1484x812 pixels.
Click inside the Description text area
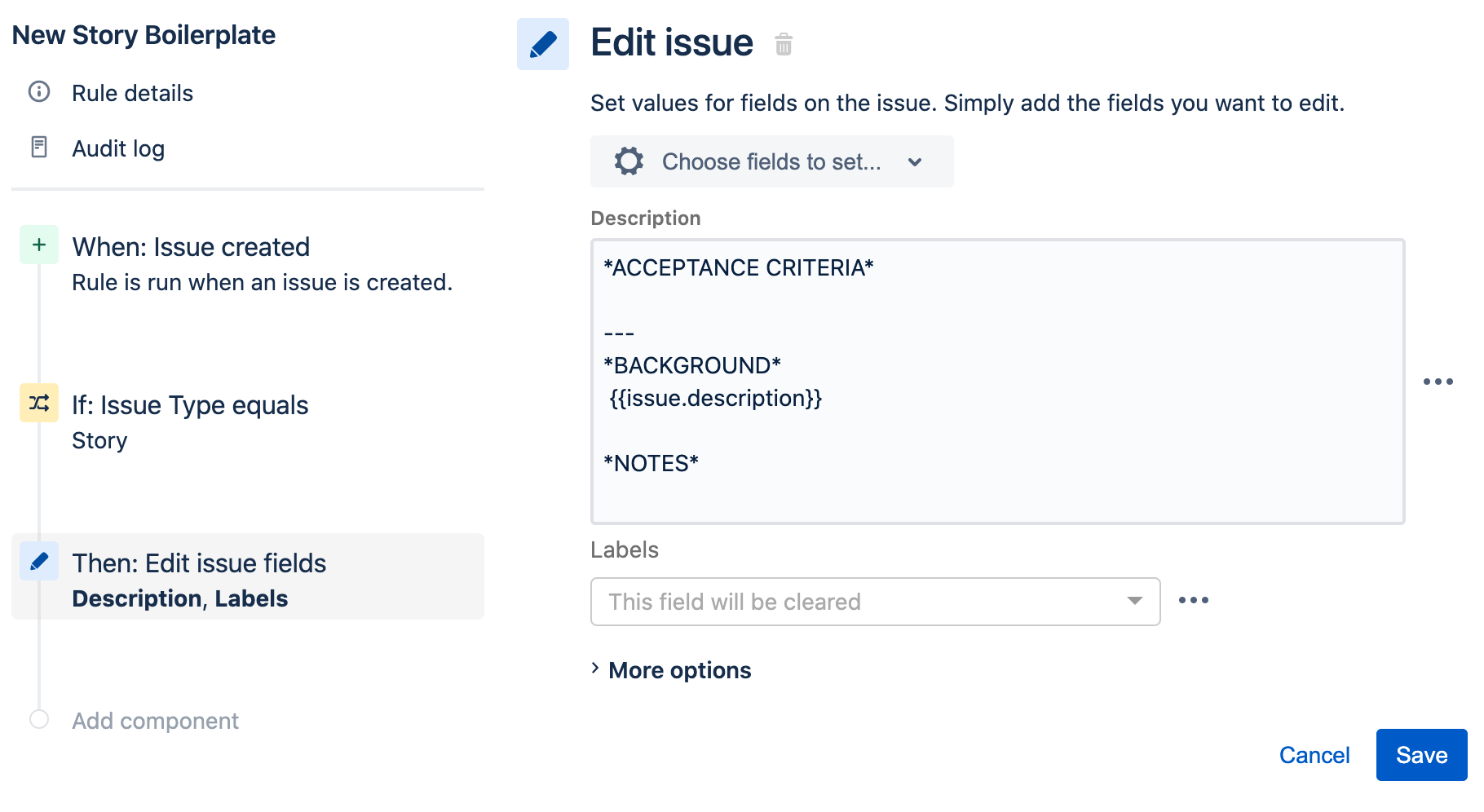(997, 381)
